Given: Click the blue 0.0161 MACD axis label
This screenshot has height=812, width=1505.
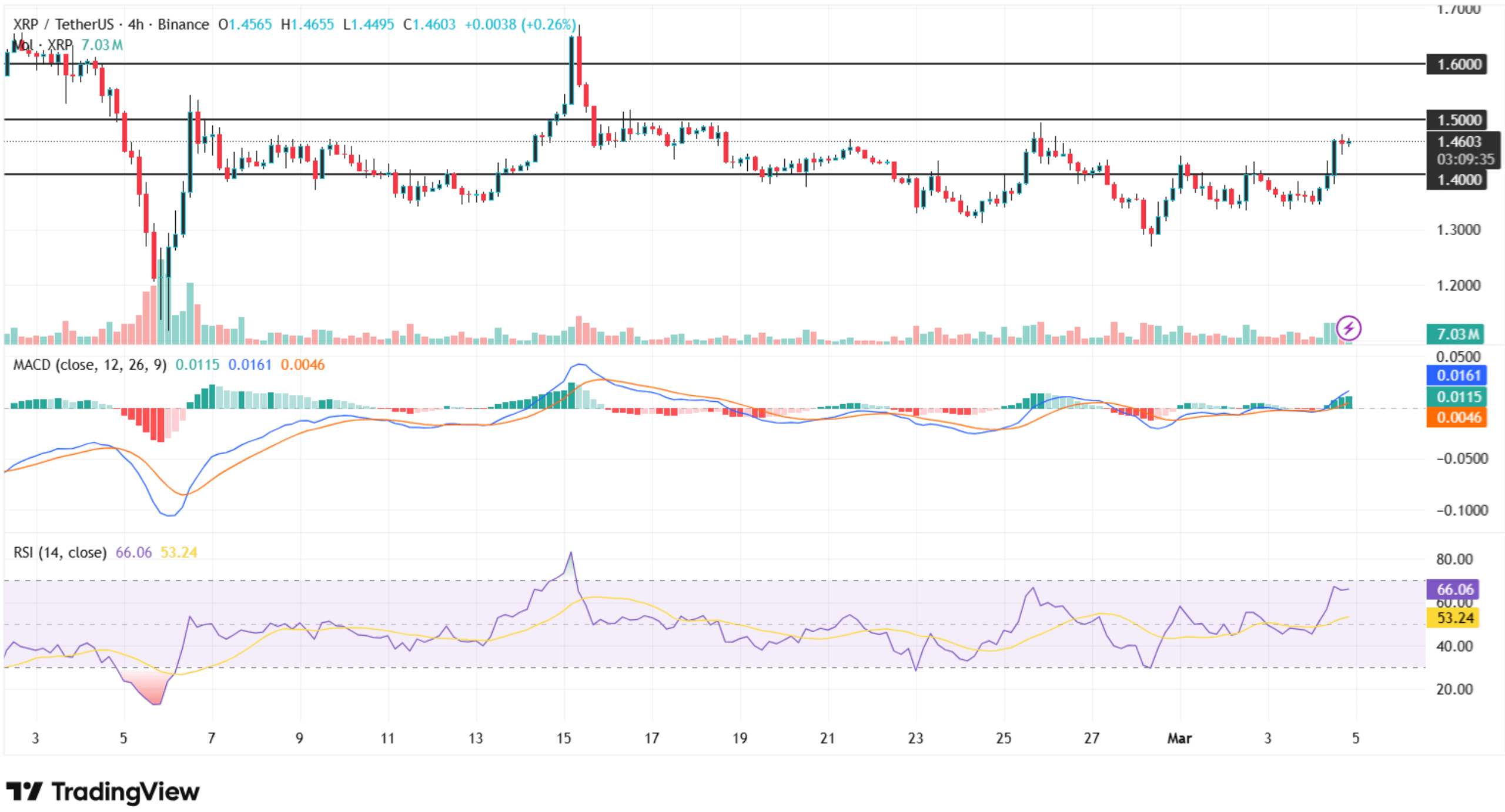Looking at the screenshot, I should (1456, 375).
